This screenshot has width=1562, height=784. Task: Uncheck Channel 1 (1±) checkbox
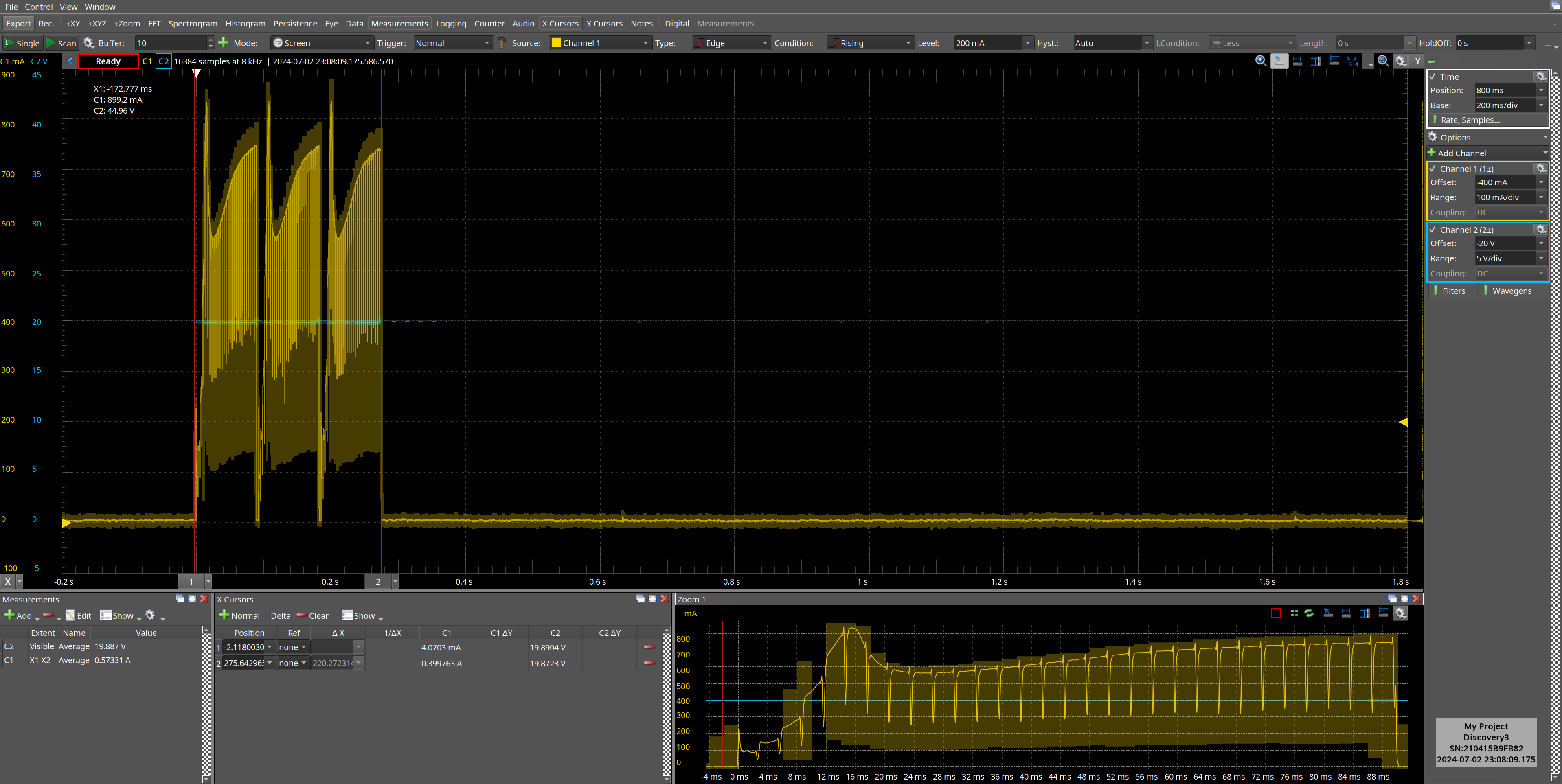1433,169
